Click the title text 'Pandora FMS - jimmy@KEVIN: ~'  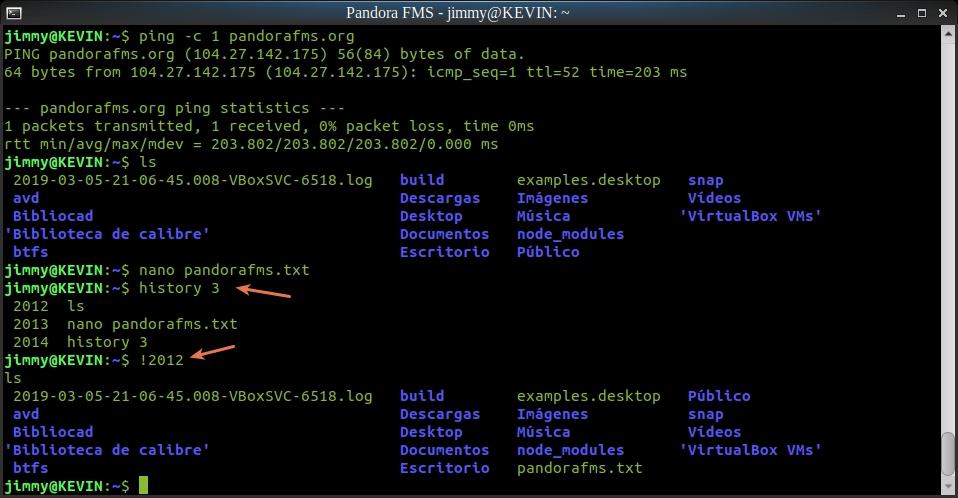458,12
